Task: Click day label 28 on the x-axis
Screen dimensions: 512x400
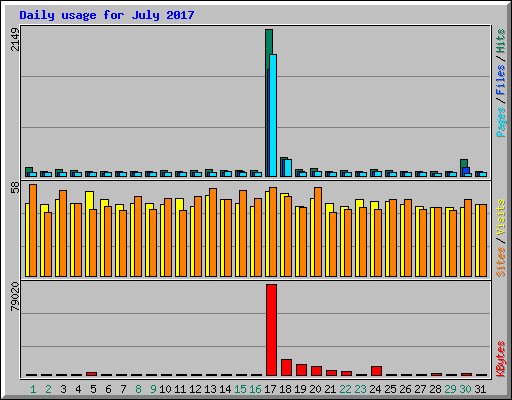Action: click(x=435, y=389)
